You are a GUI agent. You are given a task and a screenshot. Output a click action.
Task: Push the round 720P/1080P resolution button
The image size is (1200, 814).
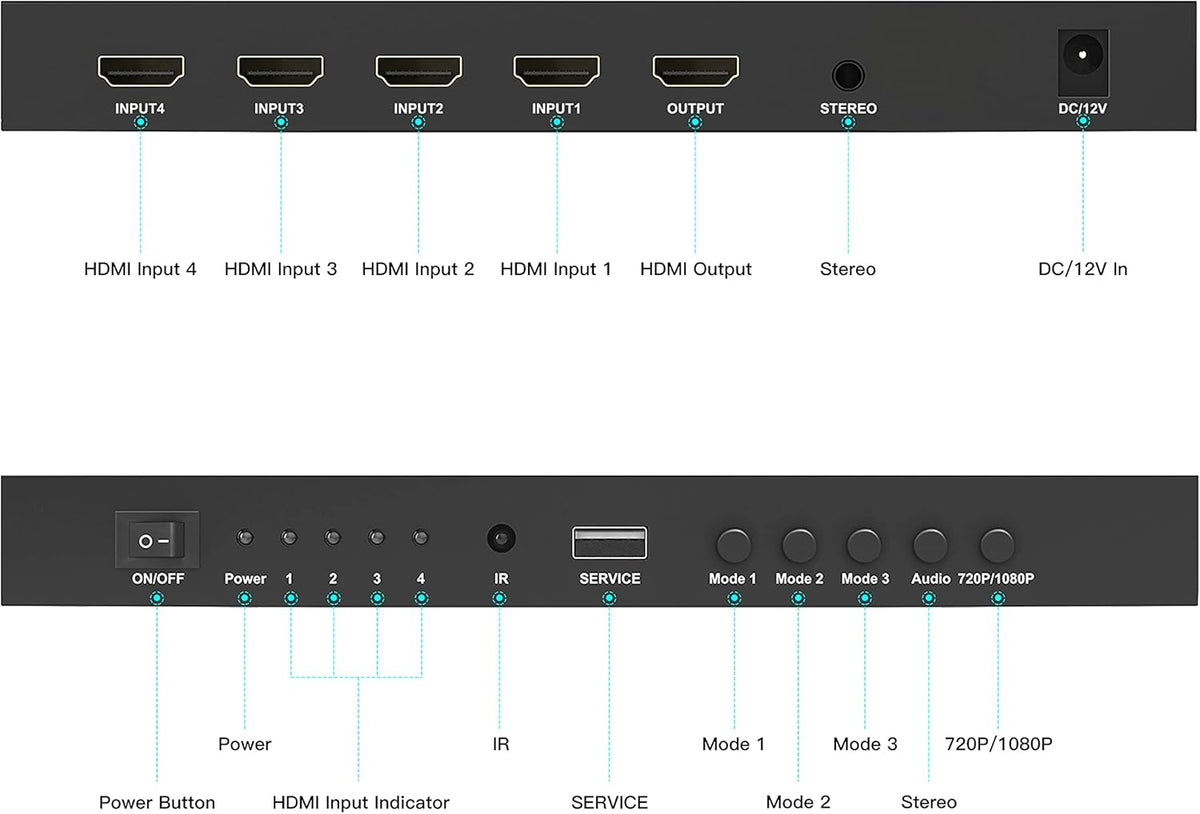pos(997,545)
